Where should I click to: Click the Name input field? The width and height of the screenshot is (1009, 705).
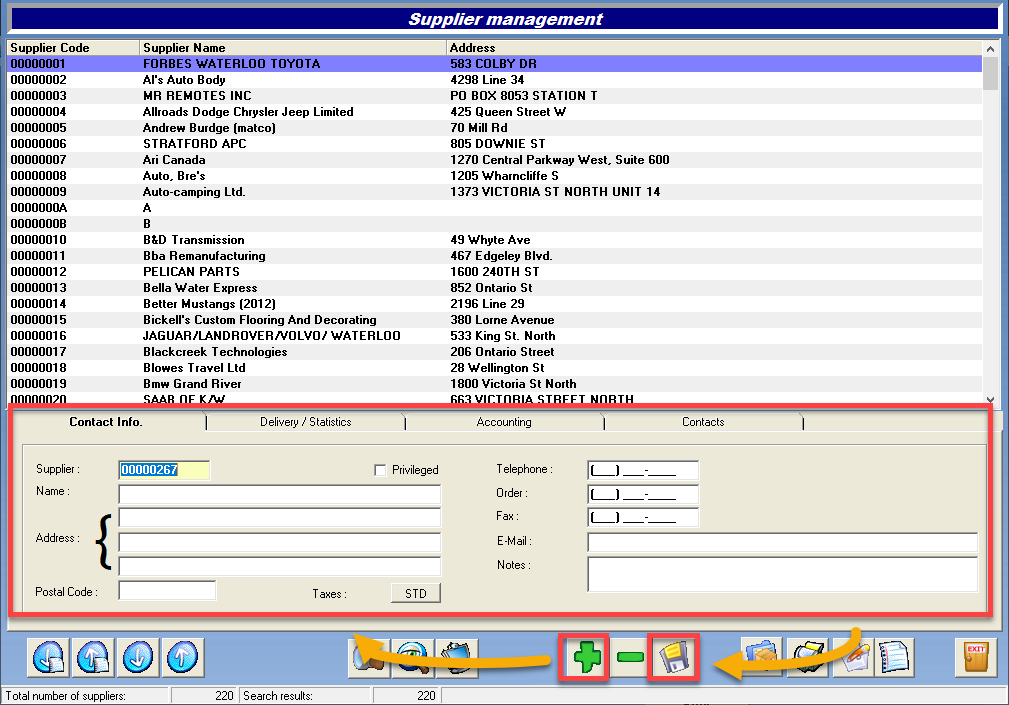click(x=279, y=494)
